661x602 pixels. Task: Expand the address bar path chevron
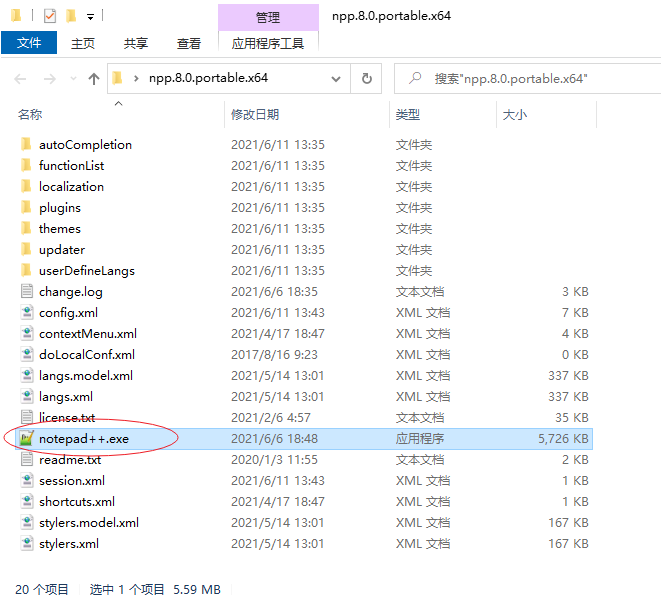click(x=136, y=78)
